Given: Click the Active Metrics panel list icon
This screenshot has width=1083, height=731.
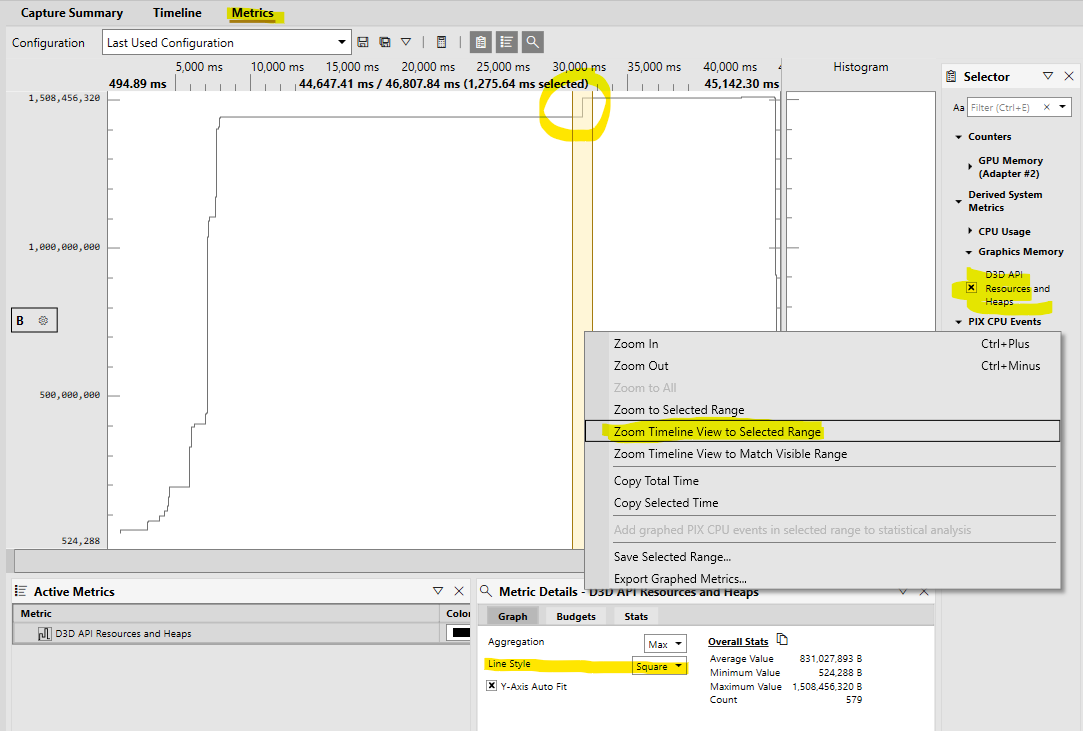Looking at the screenshot, I should click(21, 591).
